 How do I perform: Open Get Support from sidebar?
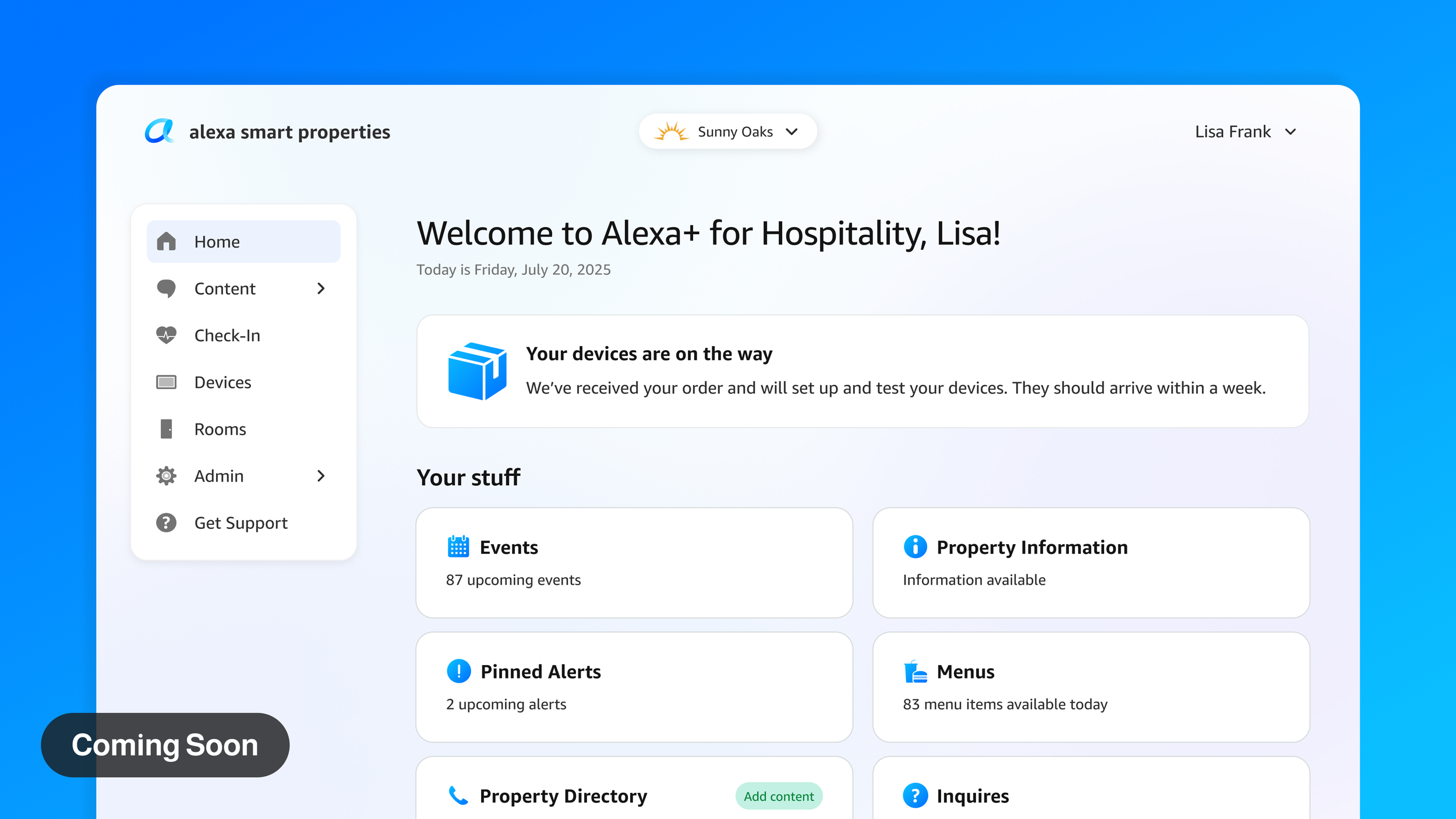click(243, 523)
